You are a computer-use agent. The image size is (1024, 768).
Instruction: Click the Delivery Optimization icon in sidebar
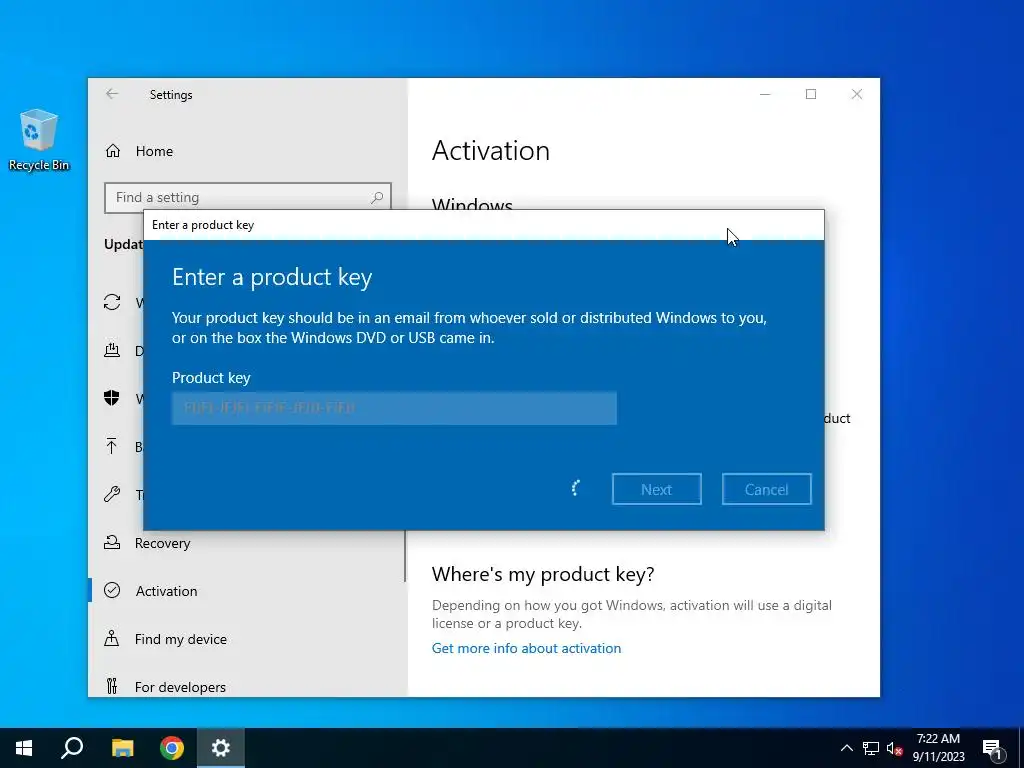coord(112,350)
